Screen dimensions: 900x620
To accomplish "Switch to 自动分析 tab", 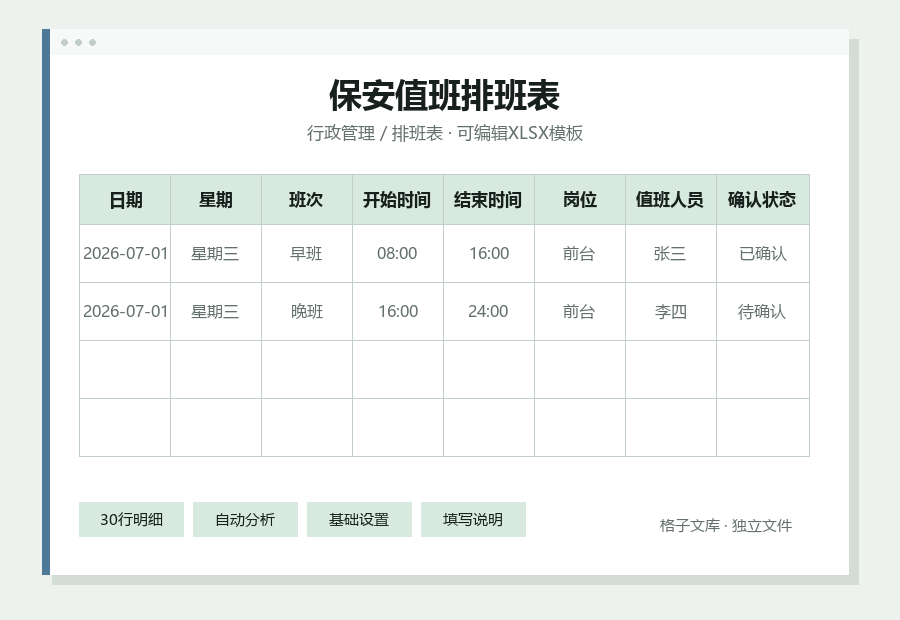I will click(245, 520).
